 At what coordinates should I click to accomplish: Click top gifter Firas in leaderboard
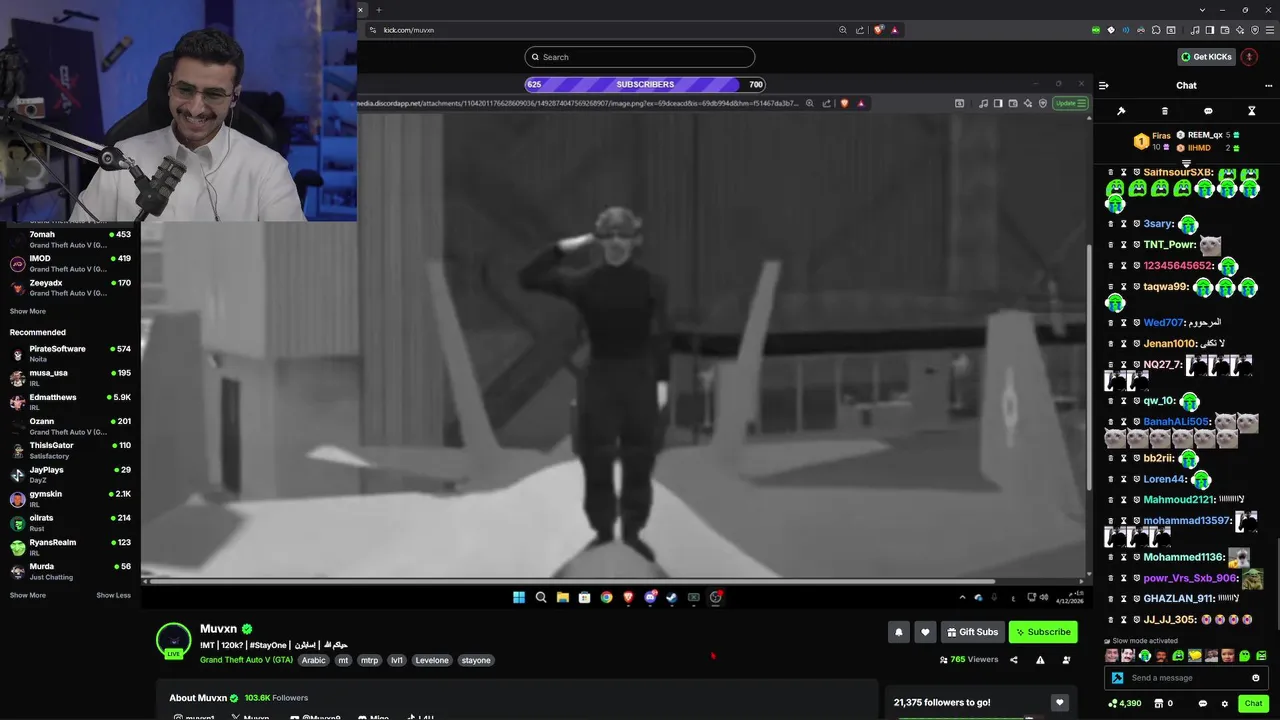(1161, 136)
